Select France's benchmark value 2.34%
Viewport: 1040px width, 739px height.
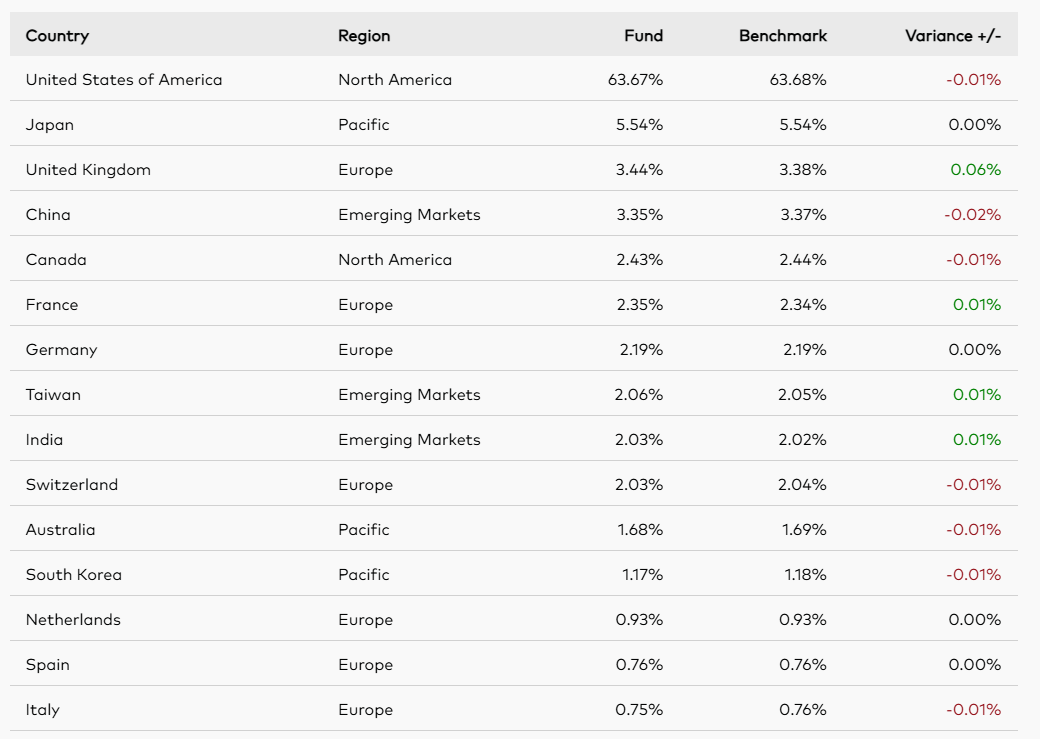tap(802, 305)
